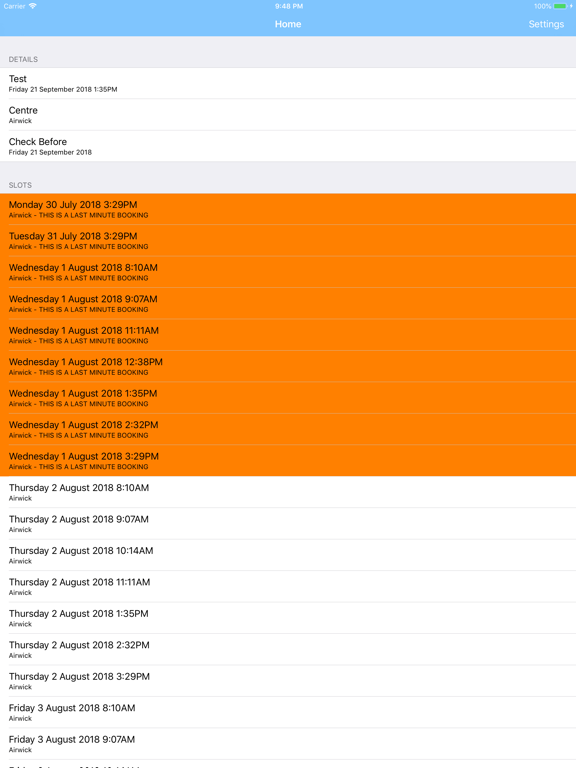This screenshot has height=768, width=576.
Task: Select the Test details row
Action: point(288,83)
